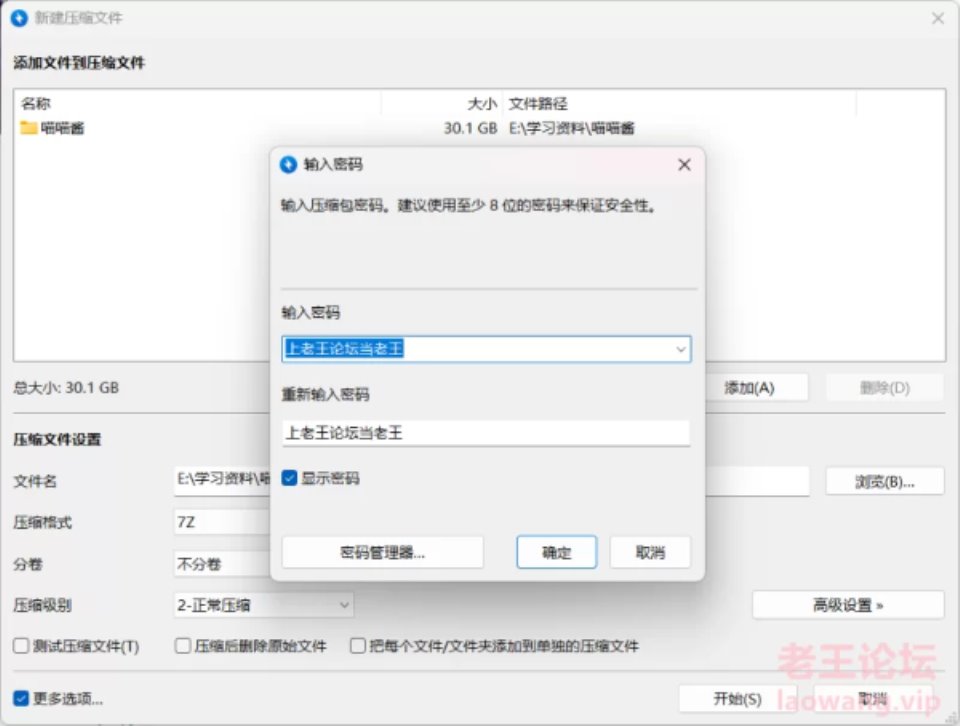Viewport: 960px width, 726px height.
Task: Click the 大小 column header
Action: [482, 104]
